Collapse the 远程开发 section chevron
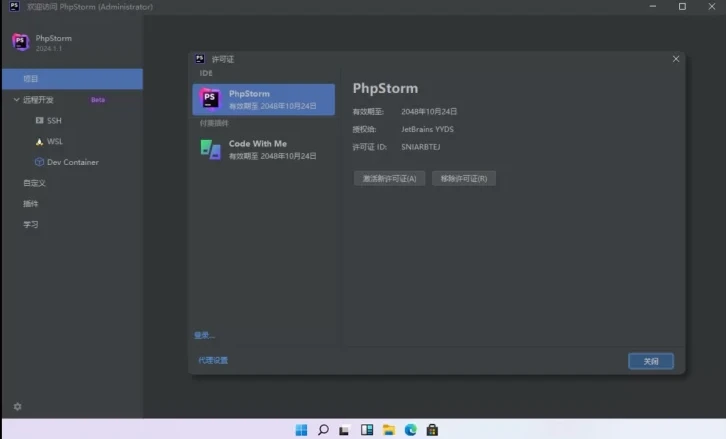The image size is (726, 439). pos(17,100)
